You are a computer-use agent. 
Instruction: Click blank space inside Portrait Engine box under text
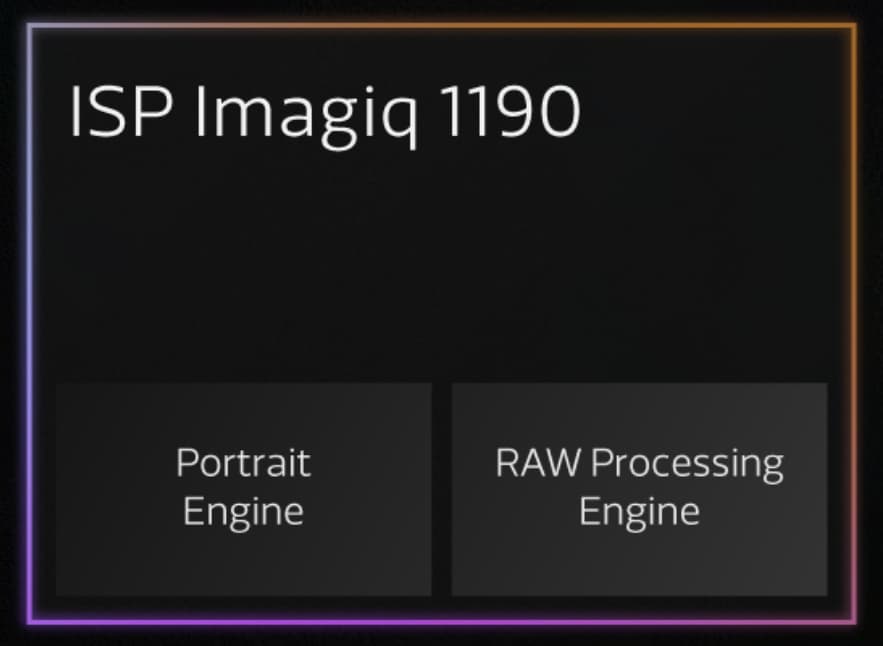243,563
